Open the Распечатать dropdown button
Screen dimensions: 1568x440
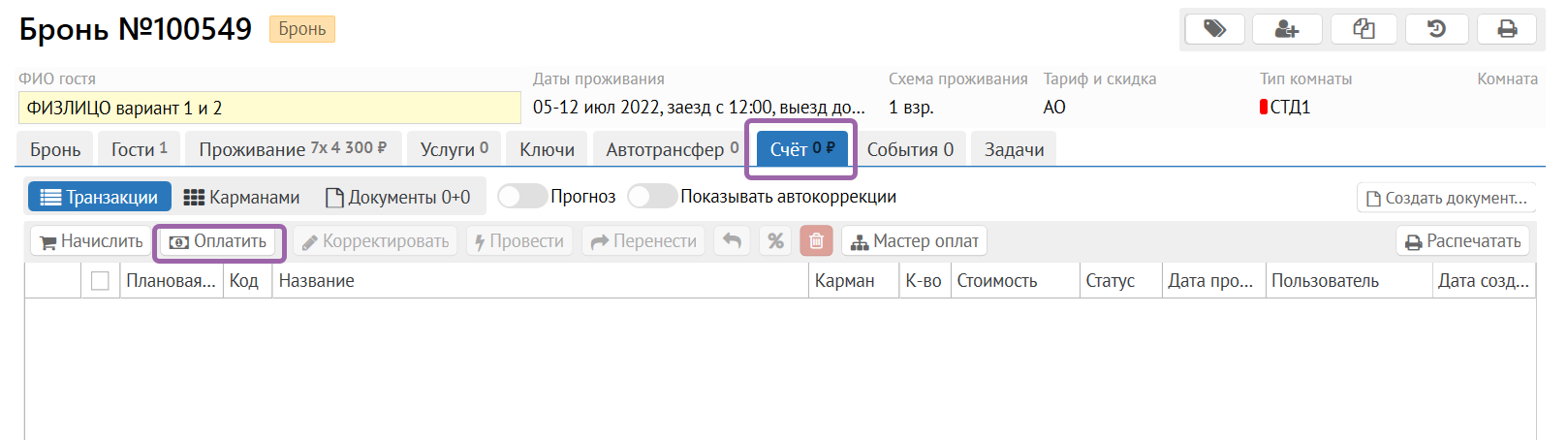[x=1462, y=241]
